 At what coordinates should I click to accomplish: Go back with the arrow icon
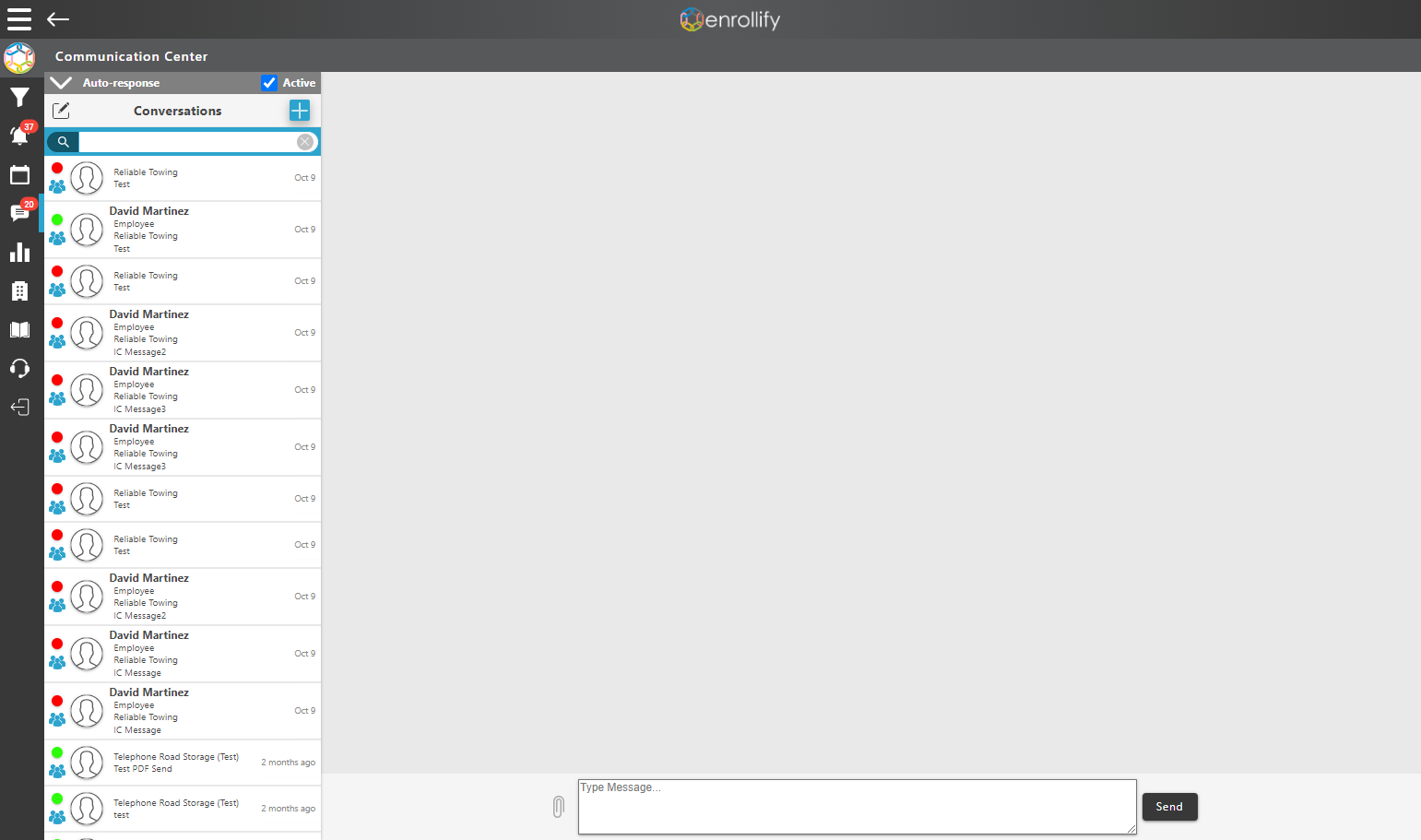click(x=58, y=19)
